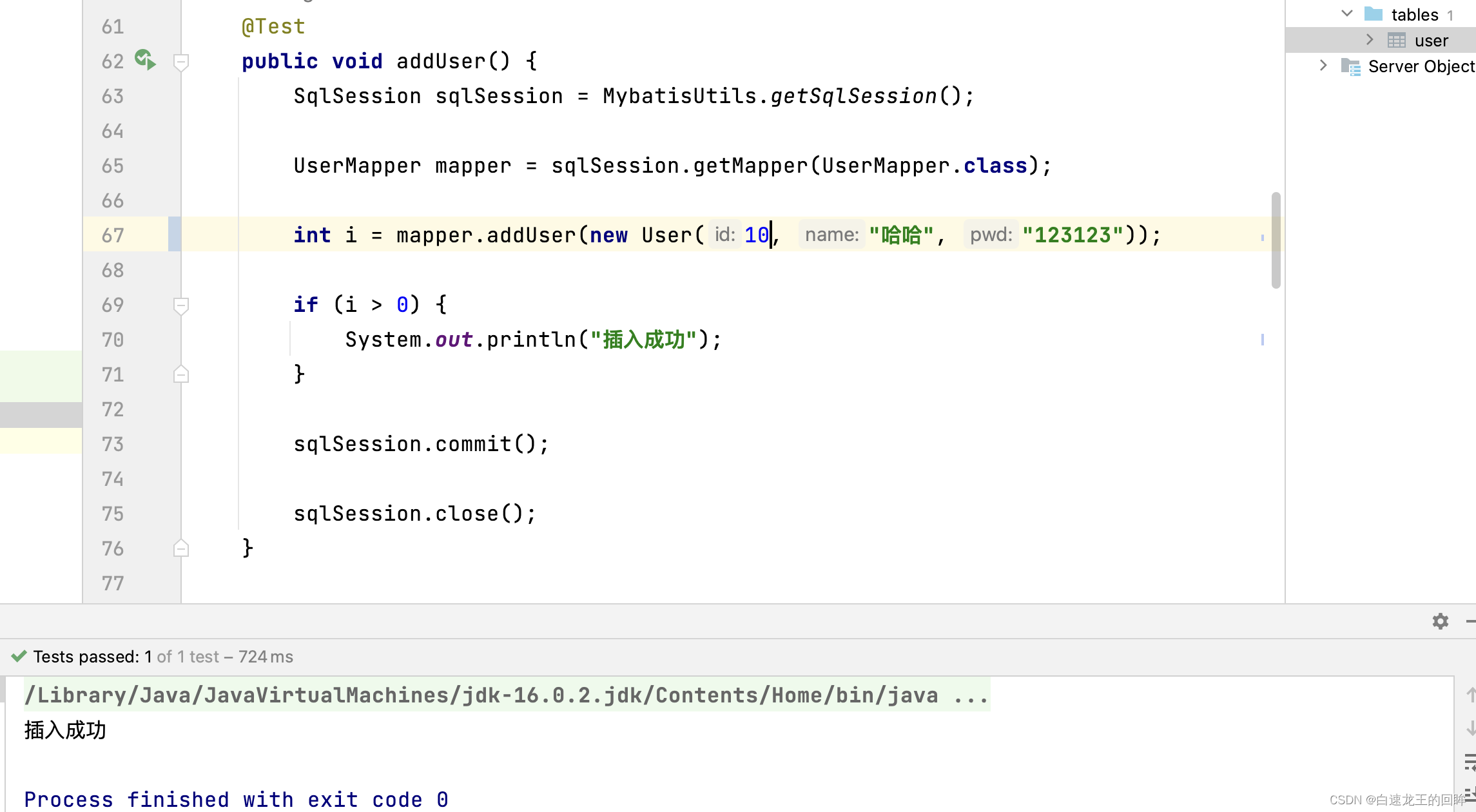Collapse the tables folder in database tree
Viewport: 1476px width, 812px height.
[1346, 13]
